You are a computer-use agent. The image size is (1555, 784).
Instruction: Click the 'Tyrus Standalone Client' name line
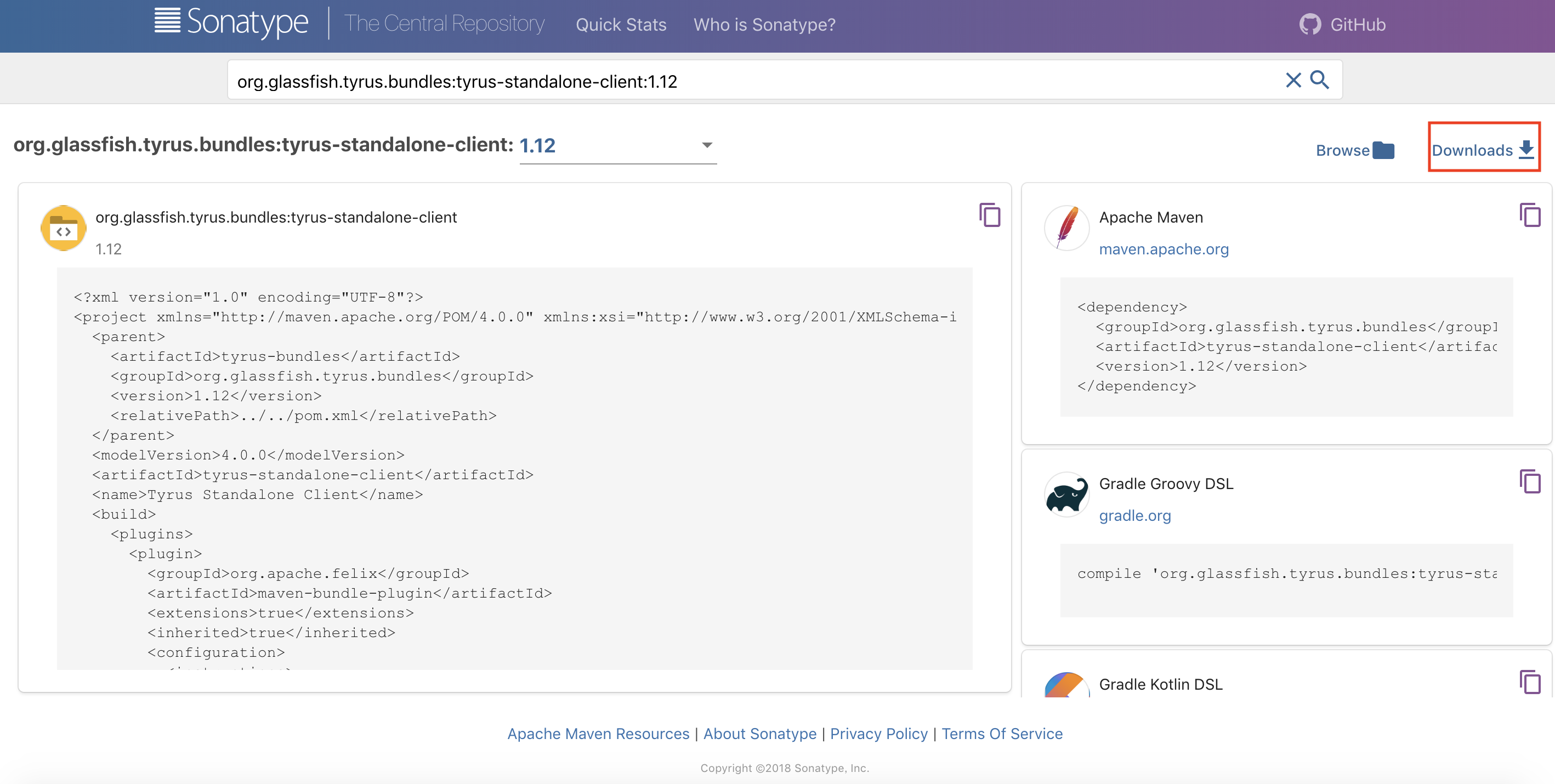pyautogui.click(x=257, y=495)
